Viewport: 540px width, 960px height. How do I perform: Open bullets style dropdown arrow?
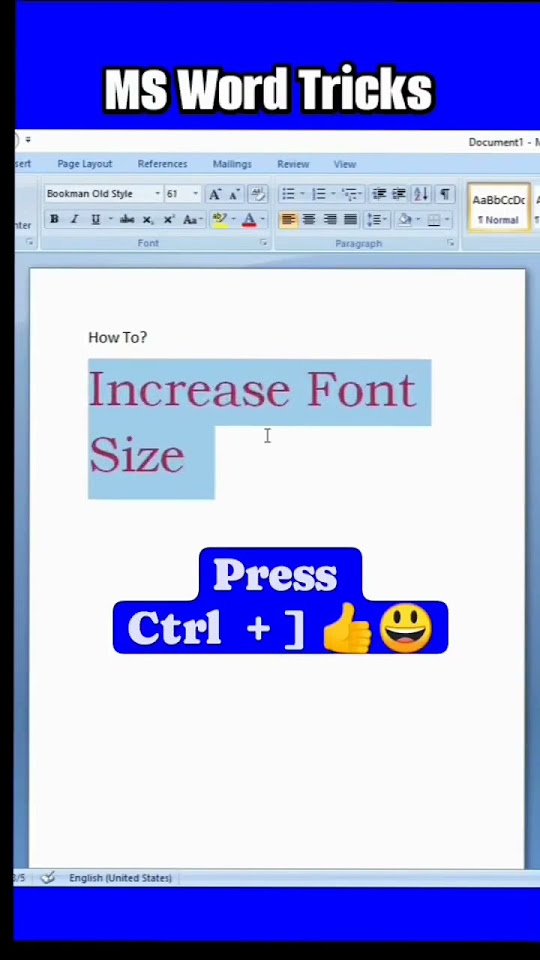click(x=302, y=194)
